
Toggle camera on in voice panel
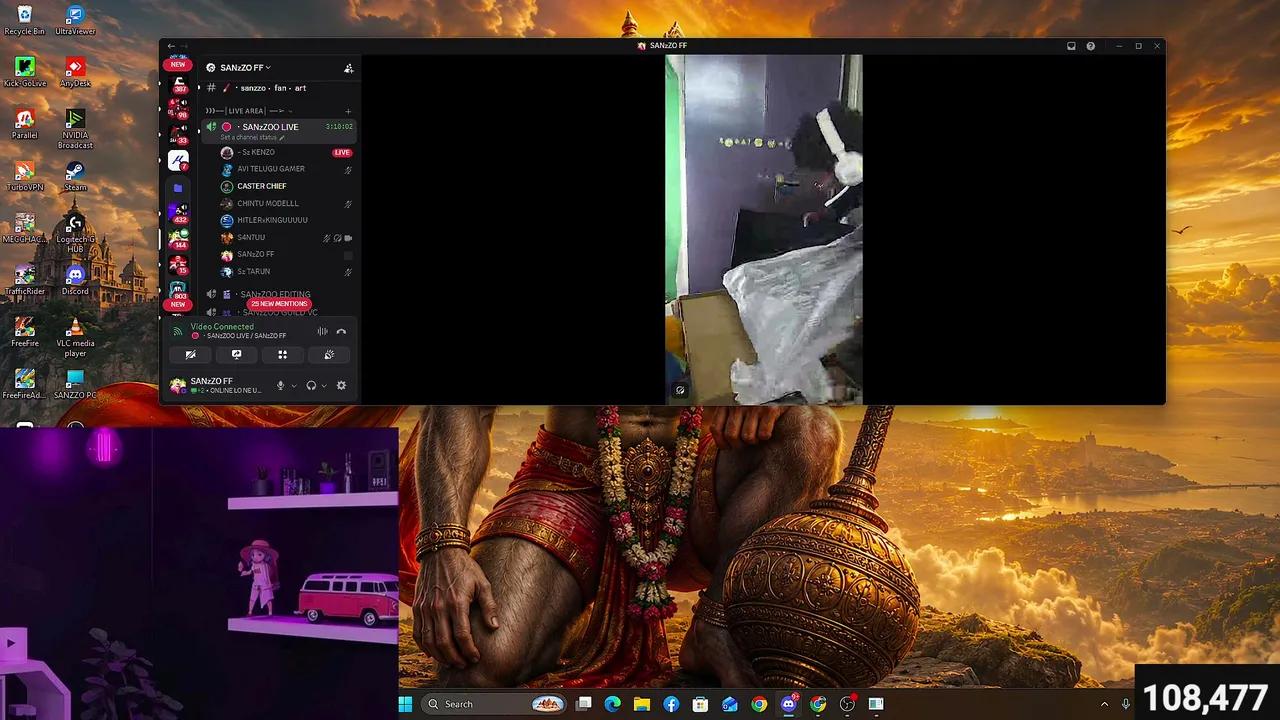tap(191, 354)
